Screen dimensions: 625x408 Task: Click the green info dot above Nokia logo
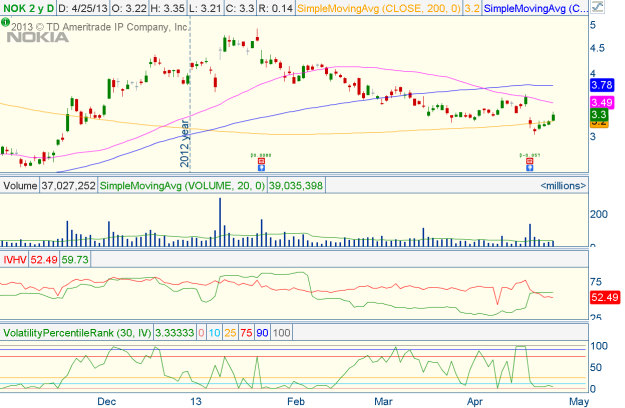click(x=5, y=24)
